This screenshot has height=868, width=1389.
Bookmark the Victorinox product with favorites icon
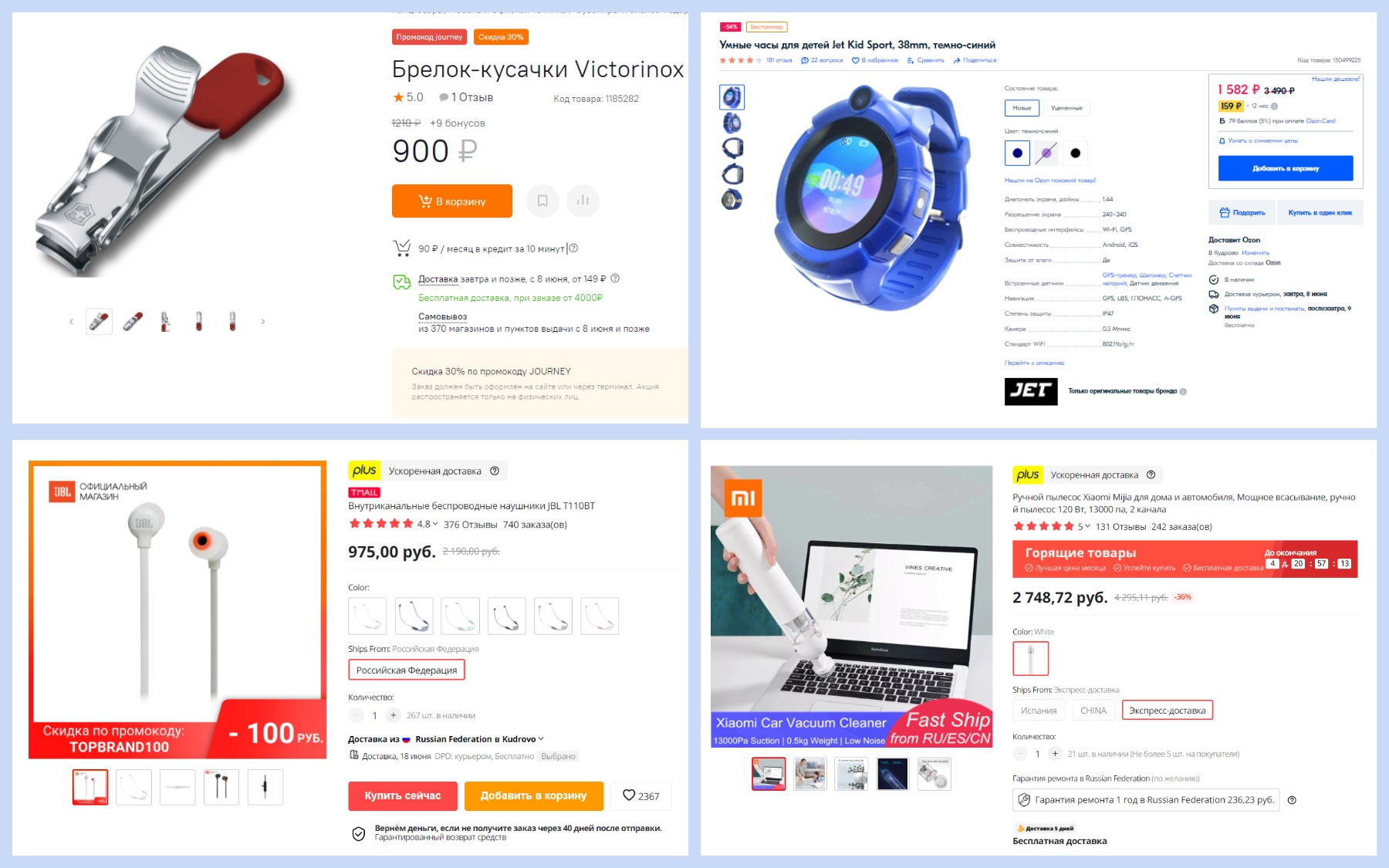[542, 201]
